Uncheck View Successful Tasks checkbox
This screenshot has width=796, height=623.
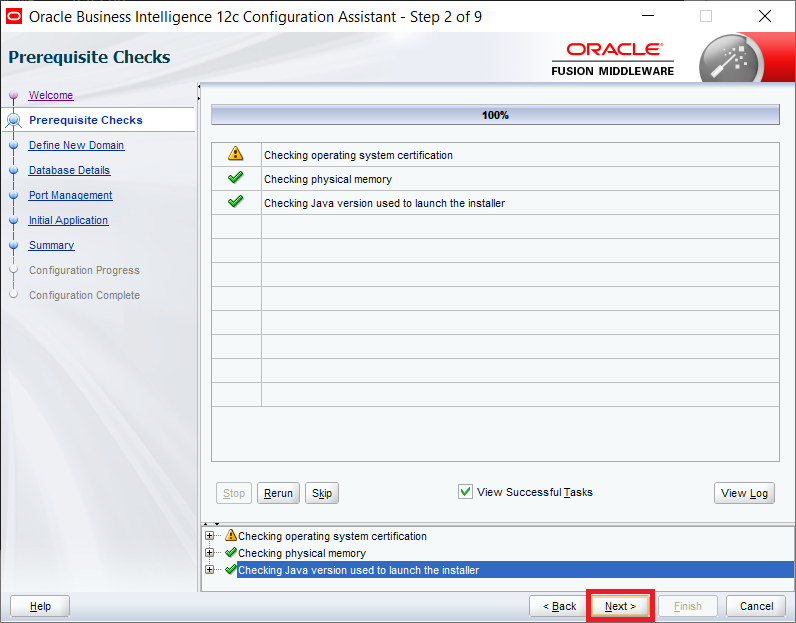pos(465,491)
